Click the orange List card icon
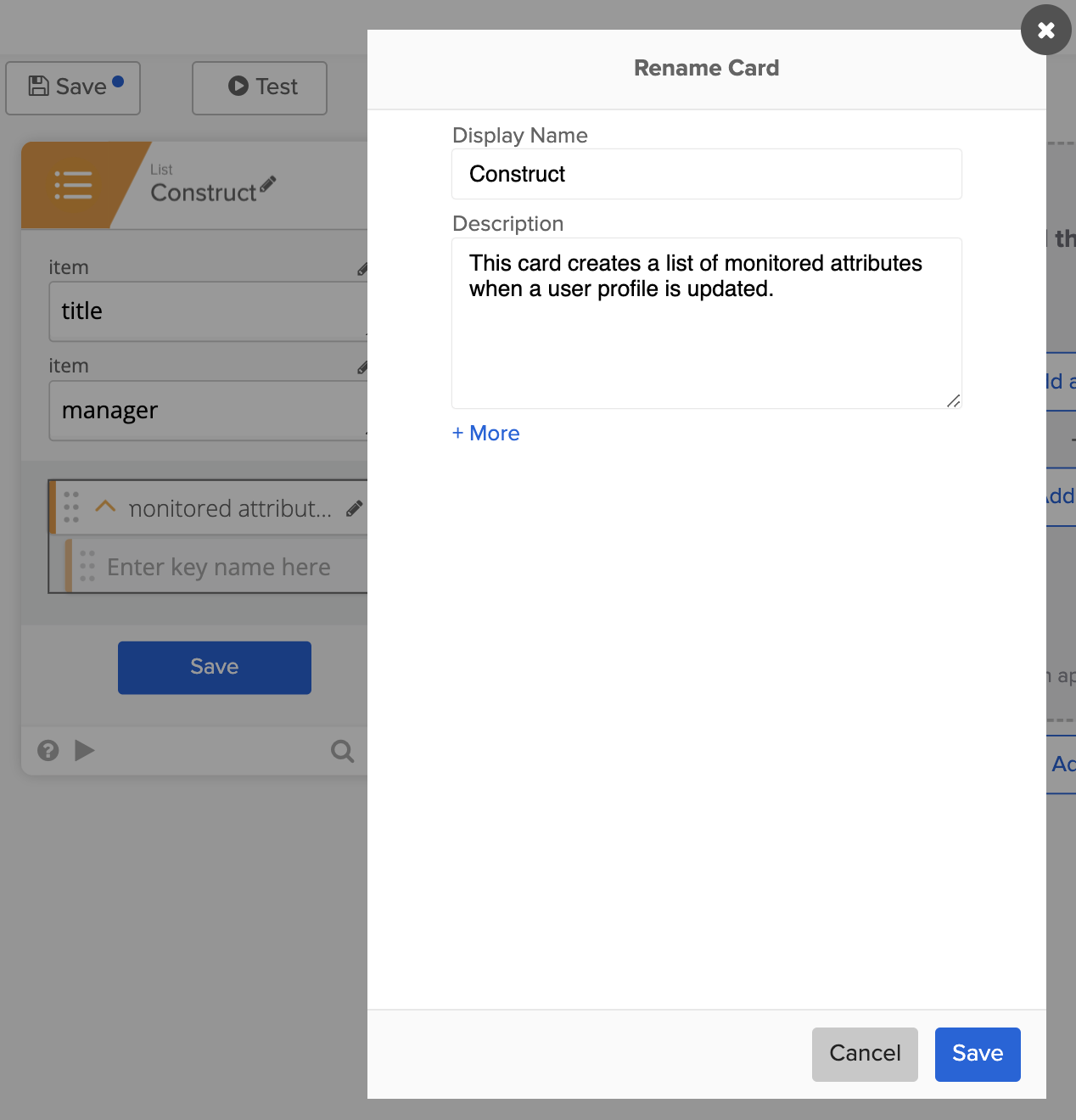The width and height of the screenshot is (1076, 1120). (74, 185)
